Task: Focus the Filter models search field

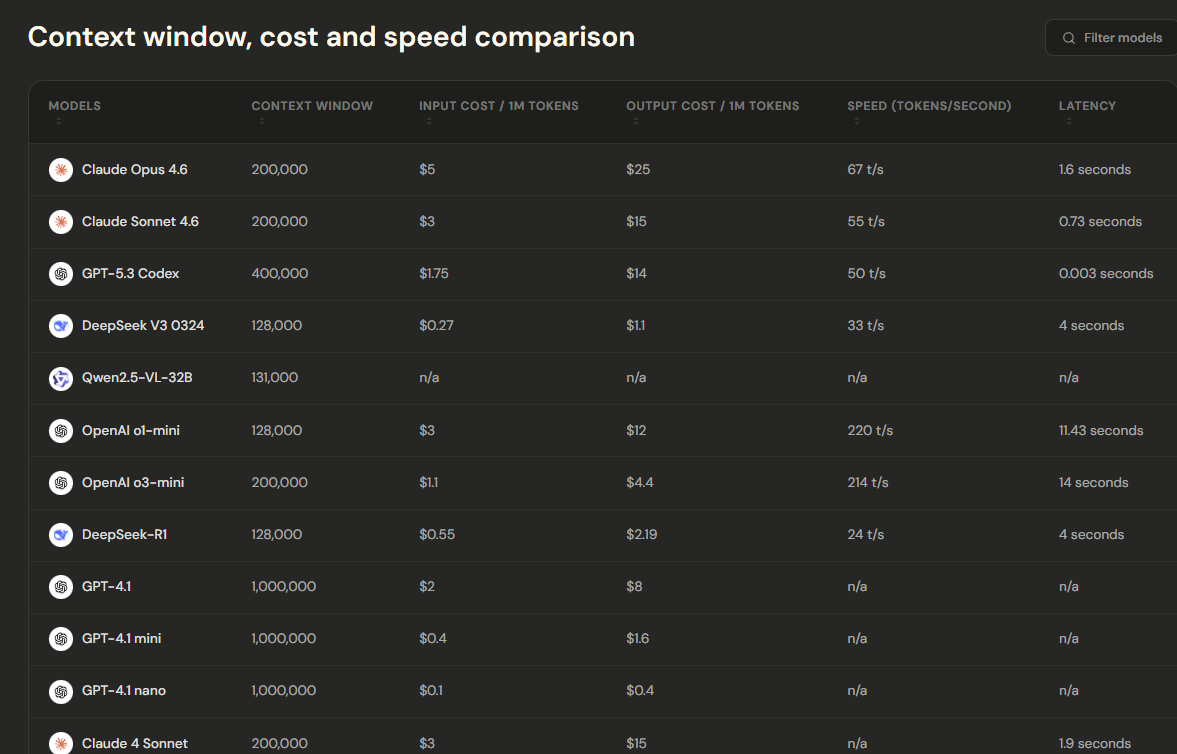Action: click(1111, 38)
